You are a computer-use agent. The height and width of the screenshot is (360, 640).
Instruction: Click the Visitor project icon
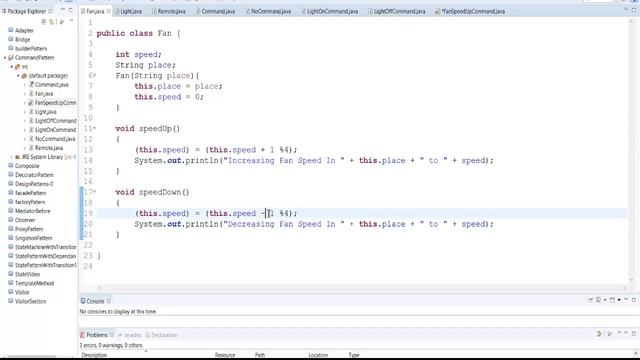[x=11, y=292]
